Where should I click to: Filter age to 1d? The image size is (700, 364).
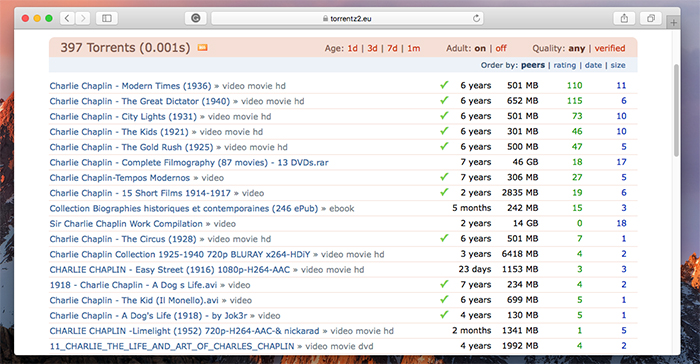[x=352, y=48]
